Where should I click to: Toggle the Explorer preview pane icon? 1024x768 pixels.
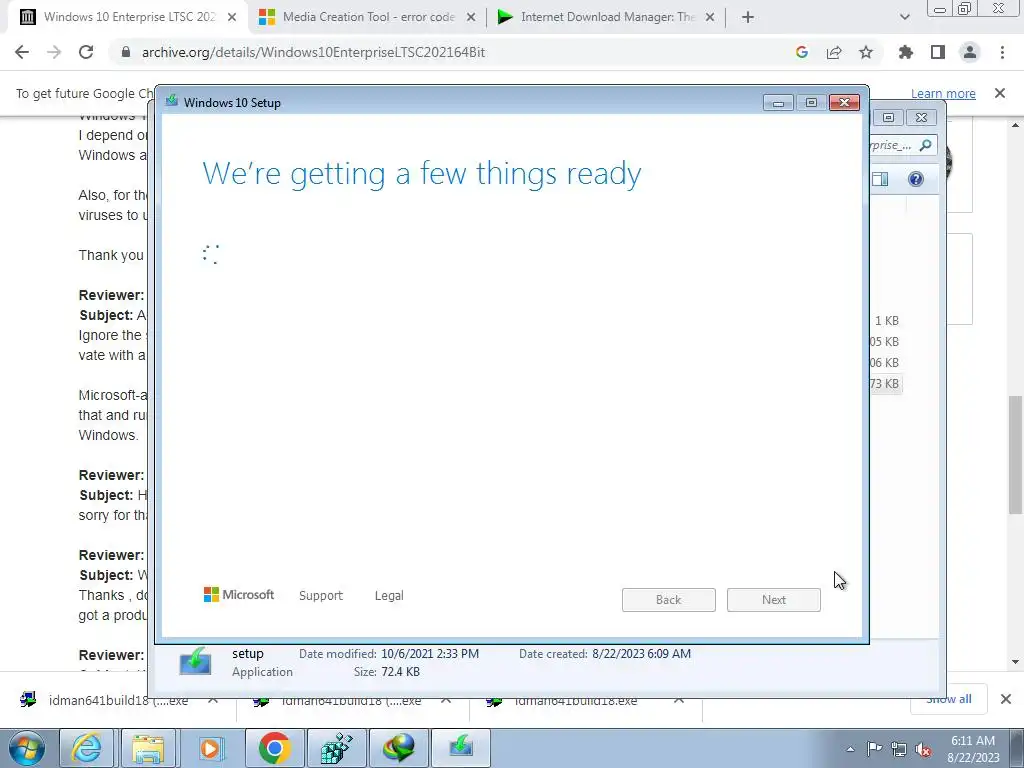click(x=880, y=179)
